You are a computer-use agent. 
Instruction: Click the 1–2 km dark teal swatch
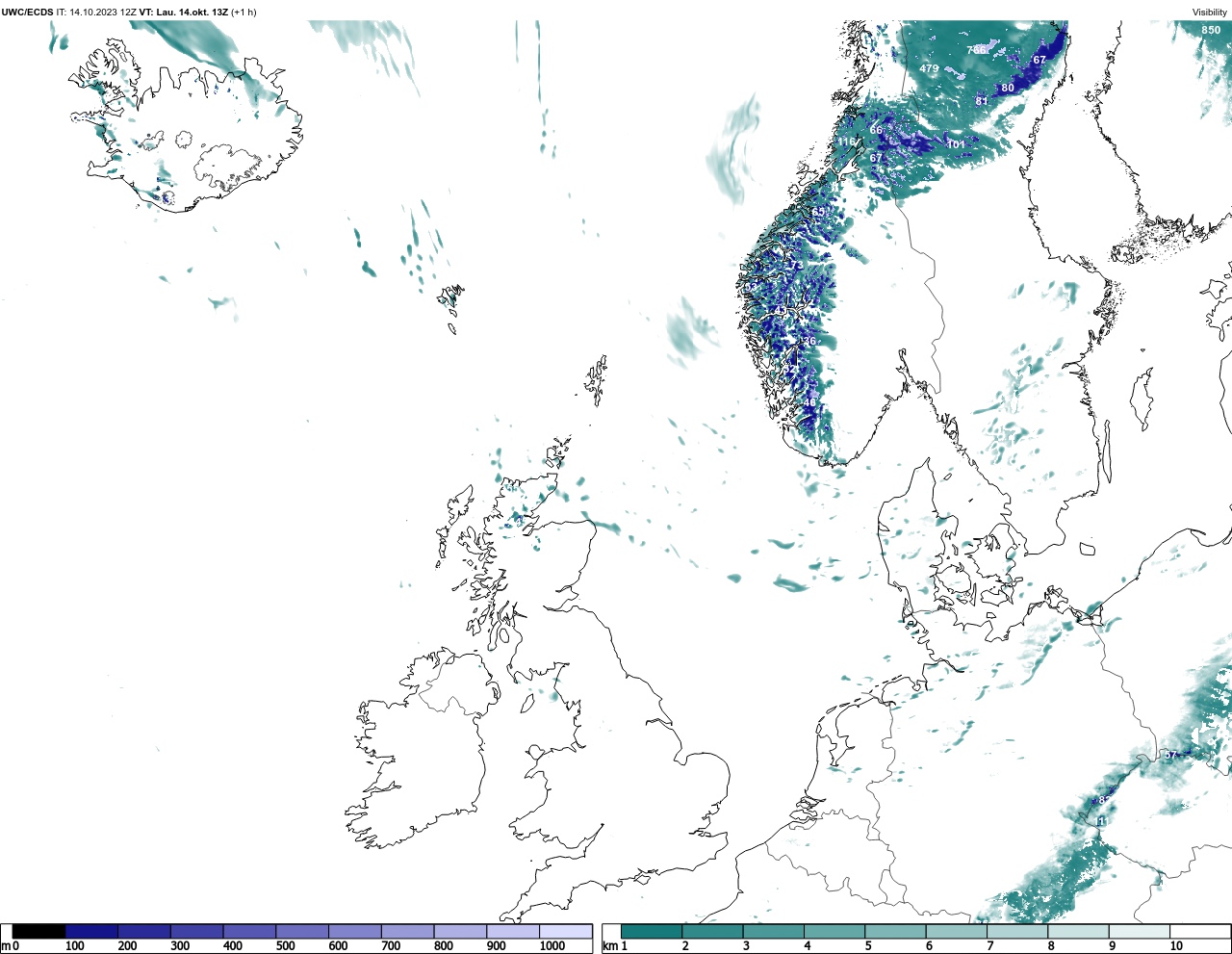652,932
